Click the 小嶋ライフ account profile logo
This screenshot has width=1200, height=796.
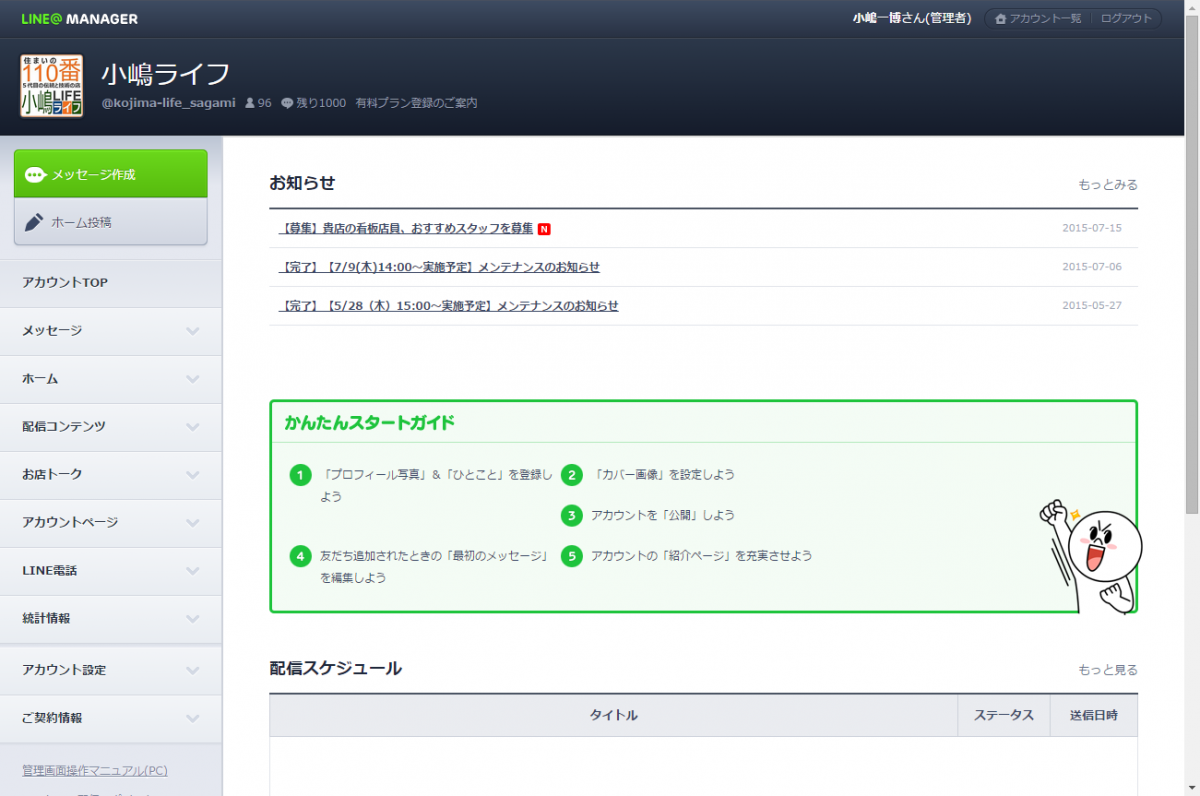51,86
